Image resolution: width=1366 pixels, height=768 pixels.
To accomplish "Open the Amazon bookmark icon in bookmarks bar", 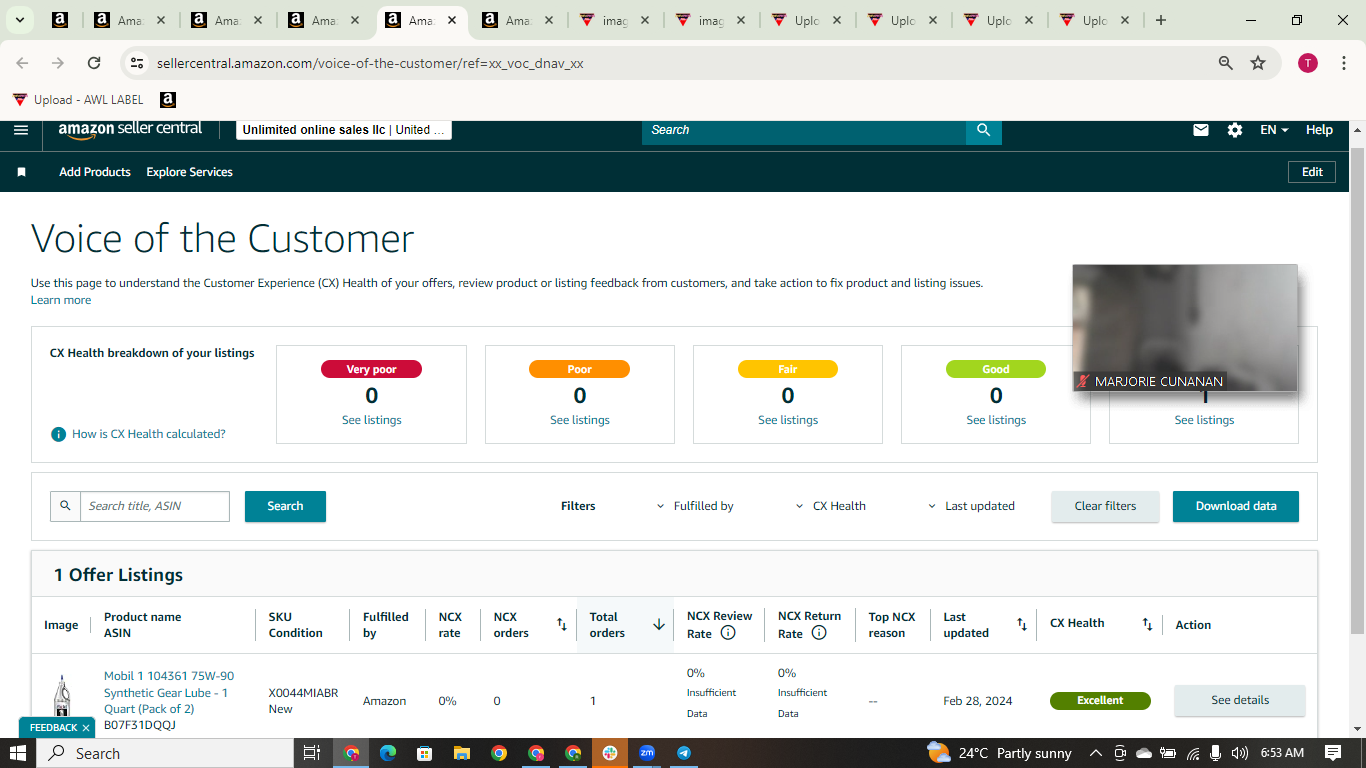I will point(168,100).
